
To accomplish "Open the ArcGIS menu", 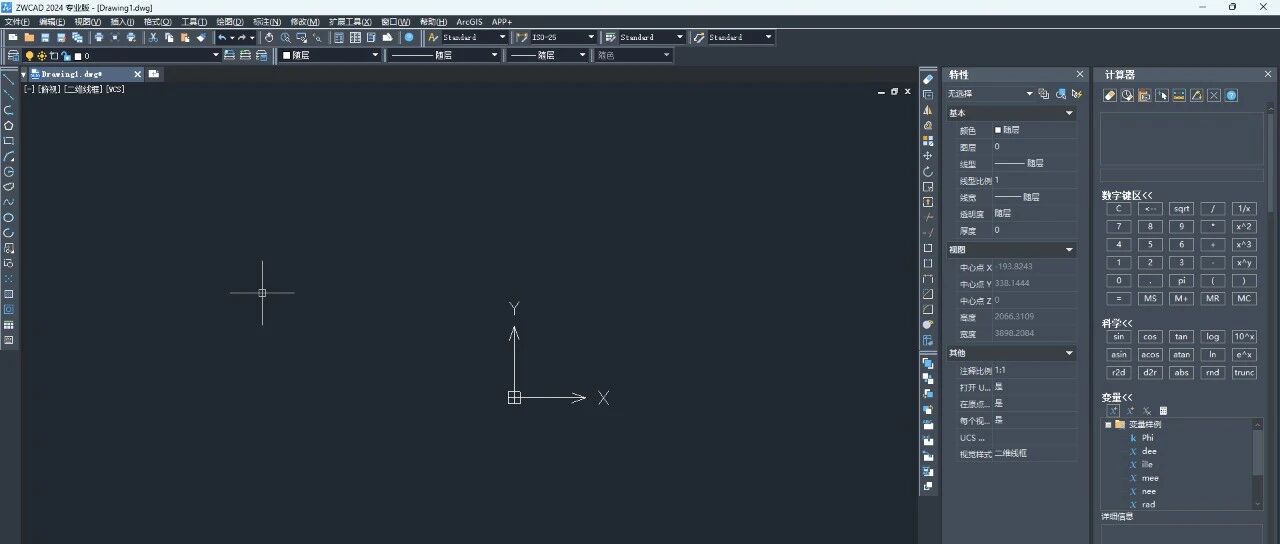I will pyautogui.click(x=468, y=21).
